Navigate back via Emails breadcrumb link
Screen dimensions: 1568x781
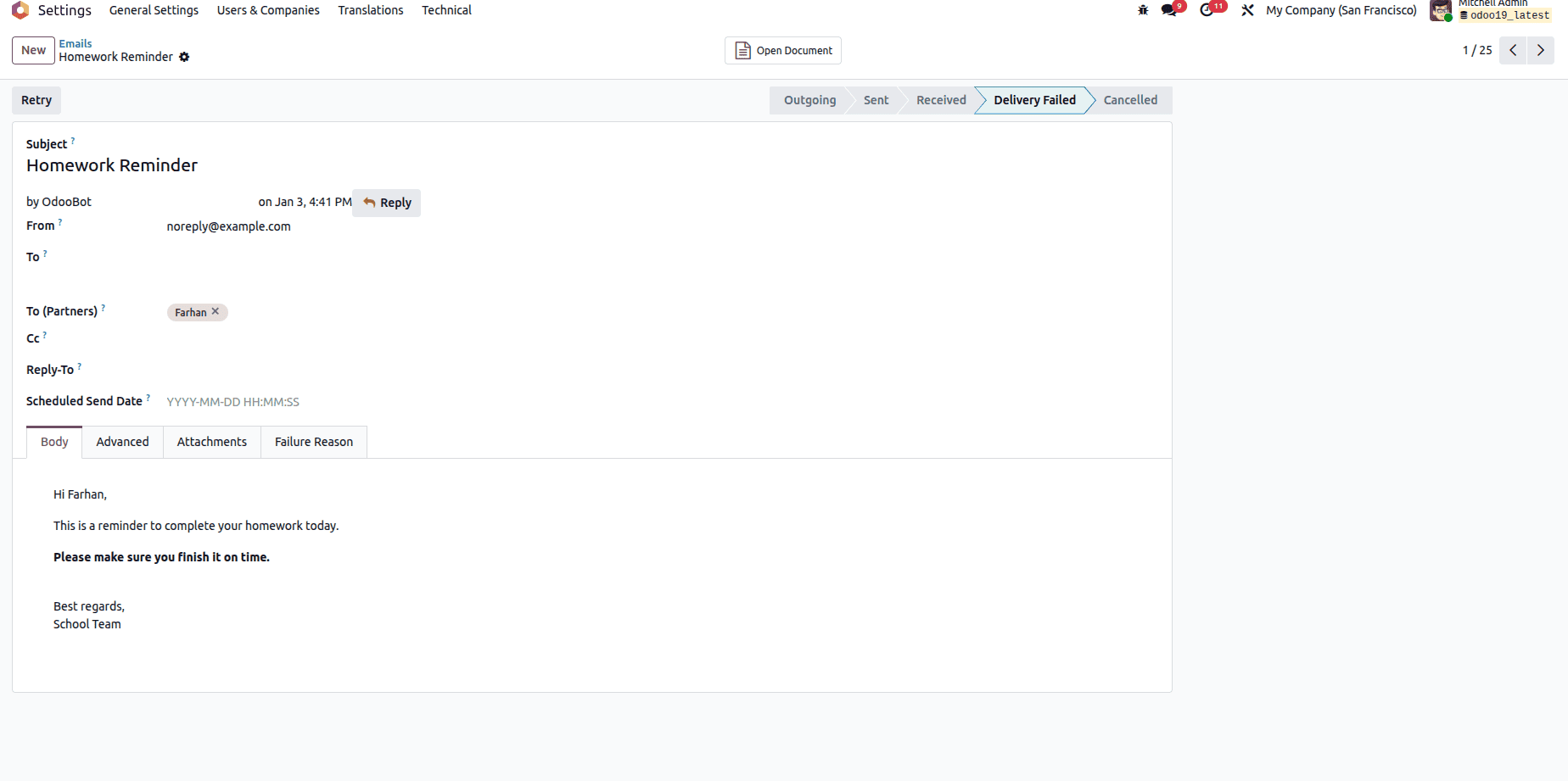(x=76, y=43)
